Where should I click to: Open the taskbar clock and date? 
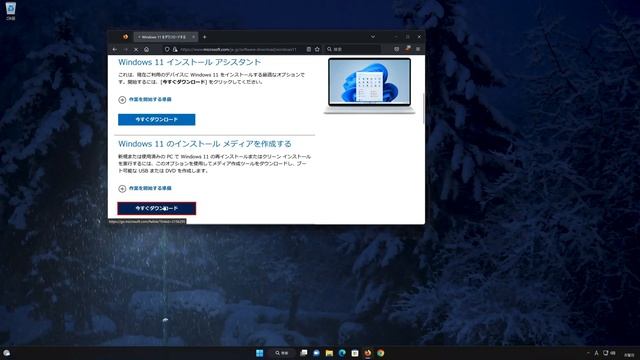click(629, 354)
